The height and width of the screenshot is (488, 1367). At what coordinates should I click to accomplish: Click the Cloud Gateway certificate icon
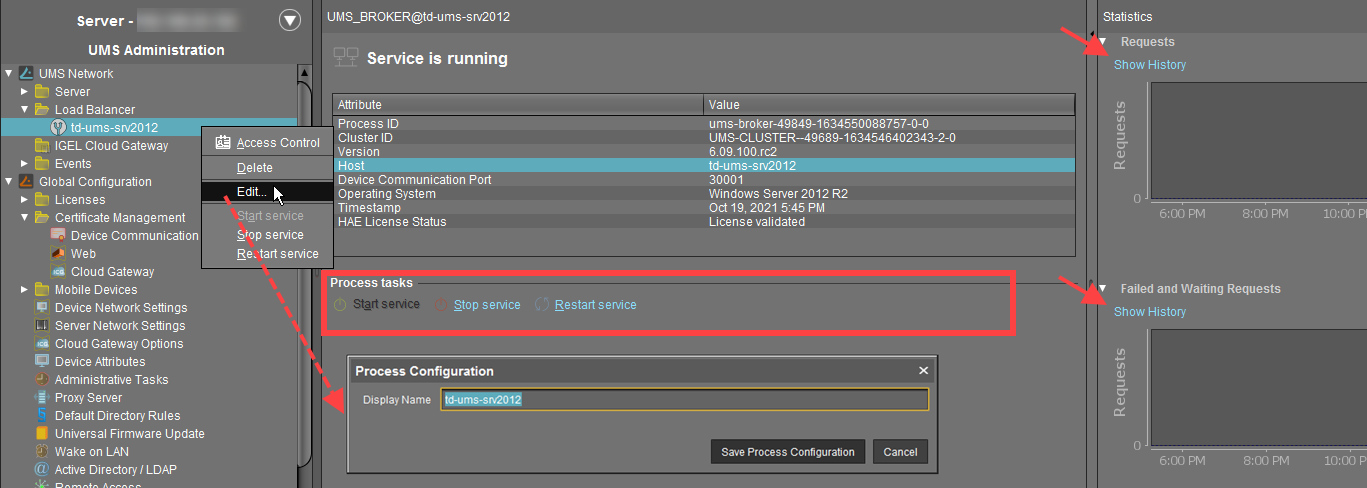pos(58,272)
